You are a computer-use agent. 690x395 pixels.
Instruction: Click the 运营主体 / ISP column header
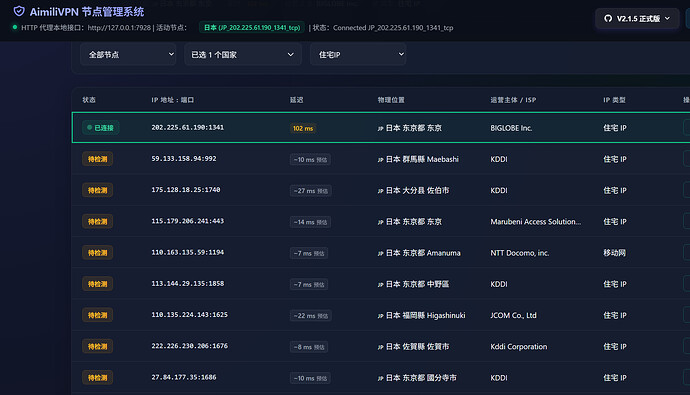[513, 100]
